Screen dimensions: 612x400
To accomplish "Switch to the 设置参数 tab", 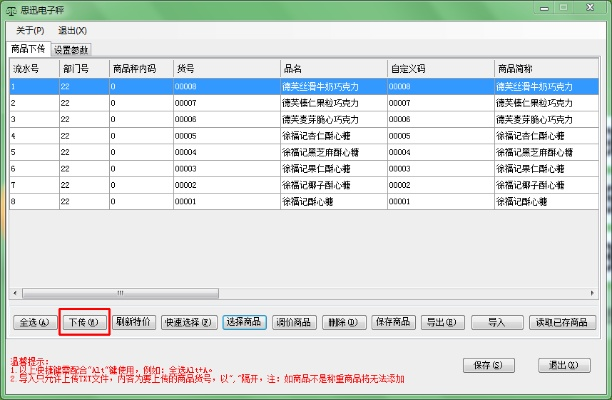I will coord(71,48).
